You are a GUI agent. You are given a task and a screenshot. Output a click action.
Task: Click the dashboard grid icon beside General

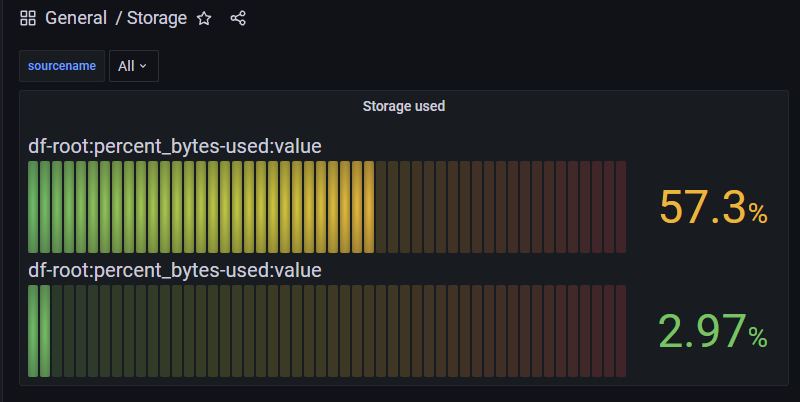28,18
